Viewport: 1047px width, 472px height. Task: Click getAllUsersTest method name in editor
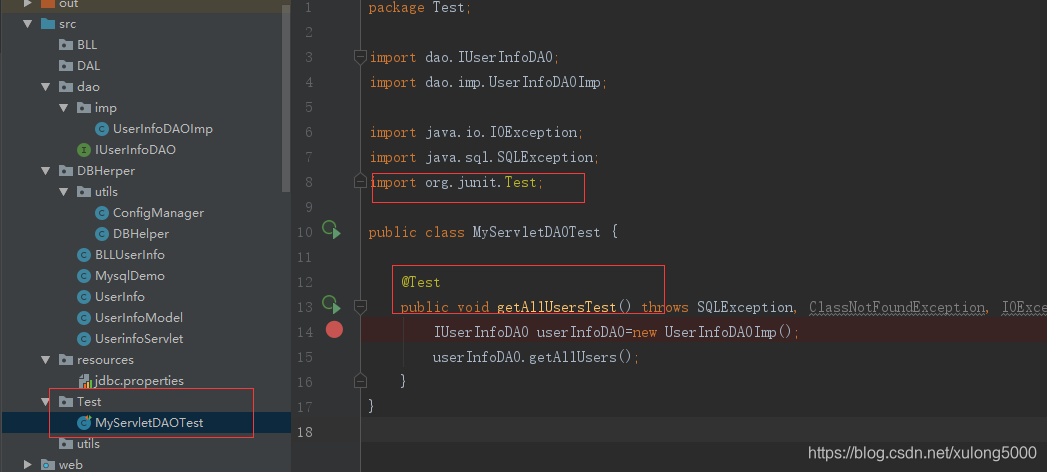(557, 307)
